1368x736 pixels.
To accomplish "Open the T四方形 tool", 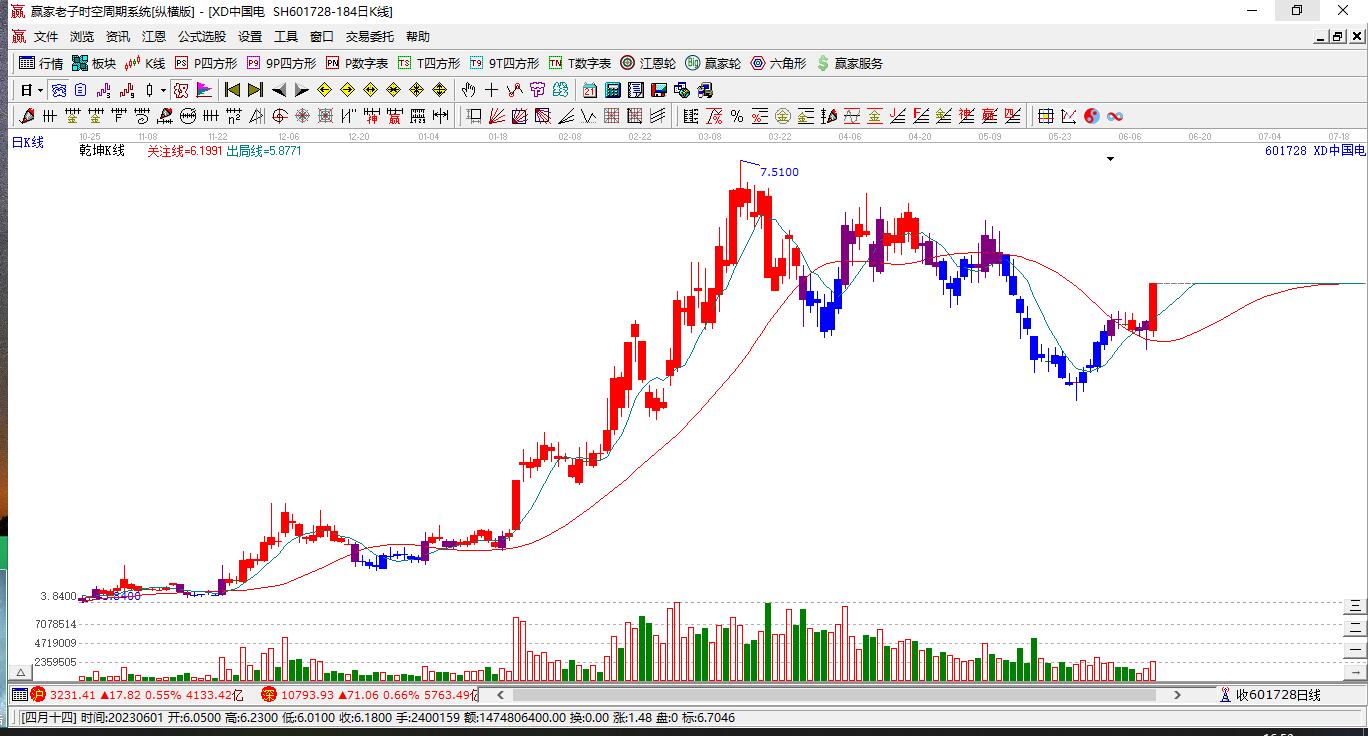I will [x=429, y=63].
